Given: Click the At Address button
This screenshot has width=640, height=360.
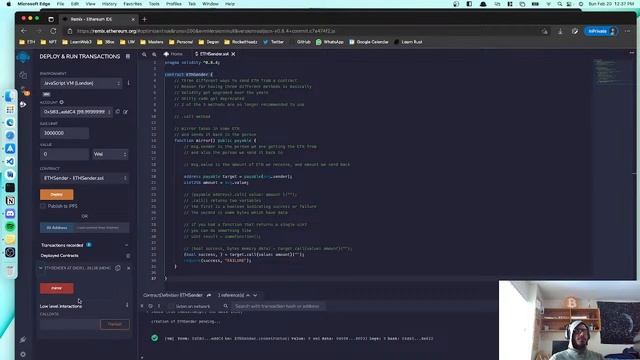Looking at the screenshot, I should click(x=57, y=228).
